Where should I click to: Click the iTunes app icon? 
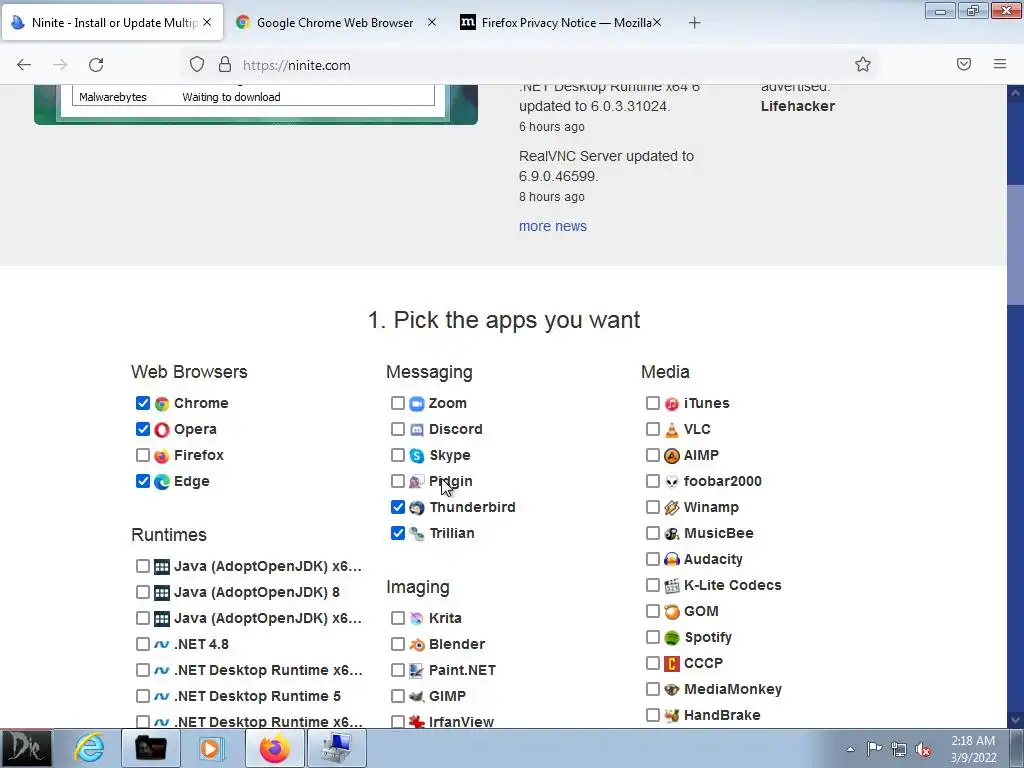click(671, 404)
